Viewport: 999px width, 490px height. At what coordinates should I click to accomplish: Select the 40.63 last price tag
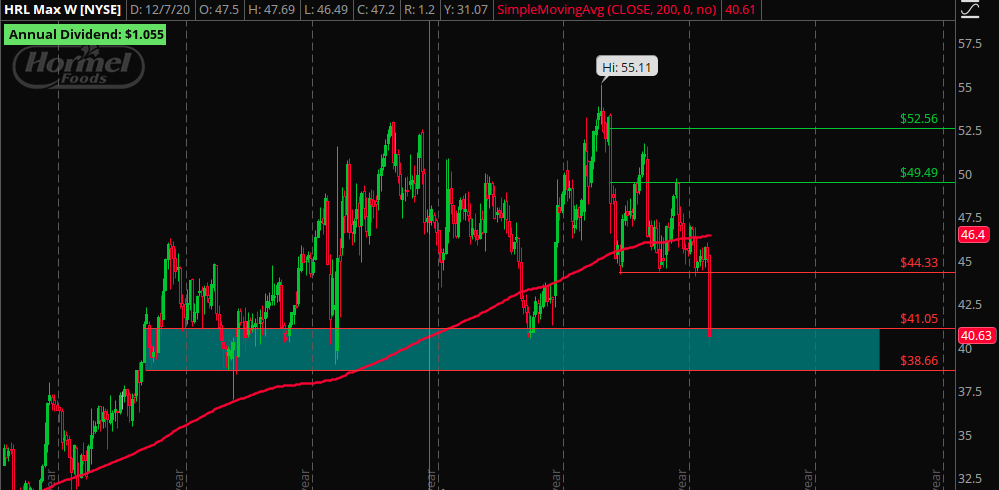[974, 336]
